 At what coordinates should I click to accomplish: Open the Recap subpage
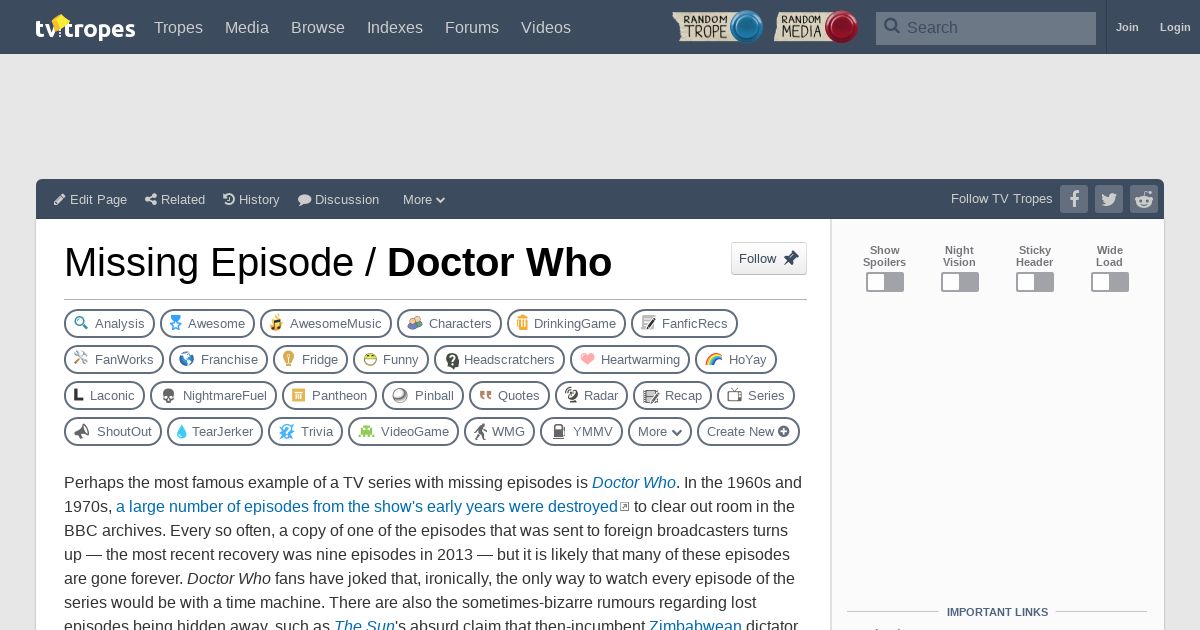(672, 396)
